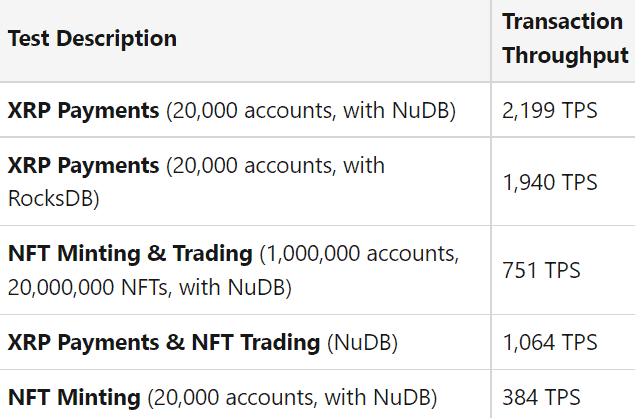Select the NFT Minting & Trading row description
The image size is (635, 418).
click(x=233, y=271)
